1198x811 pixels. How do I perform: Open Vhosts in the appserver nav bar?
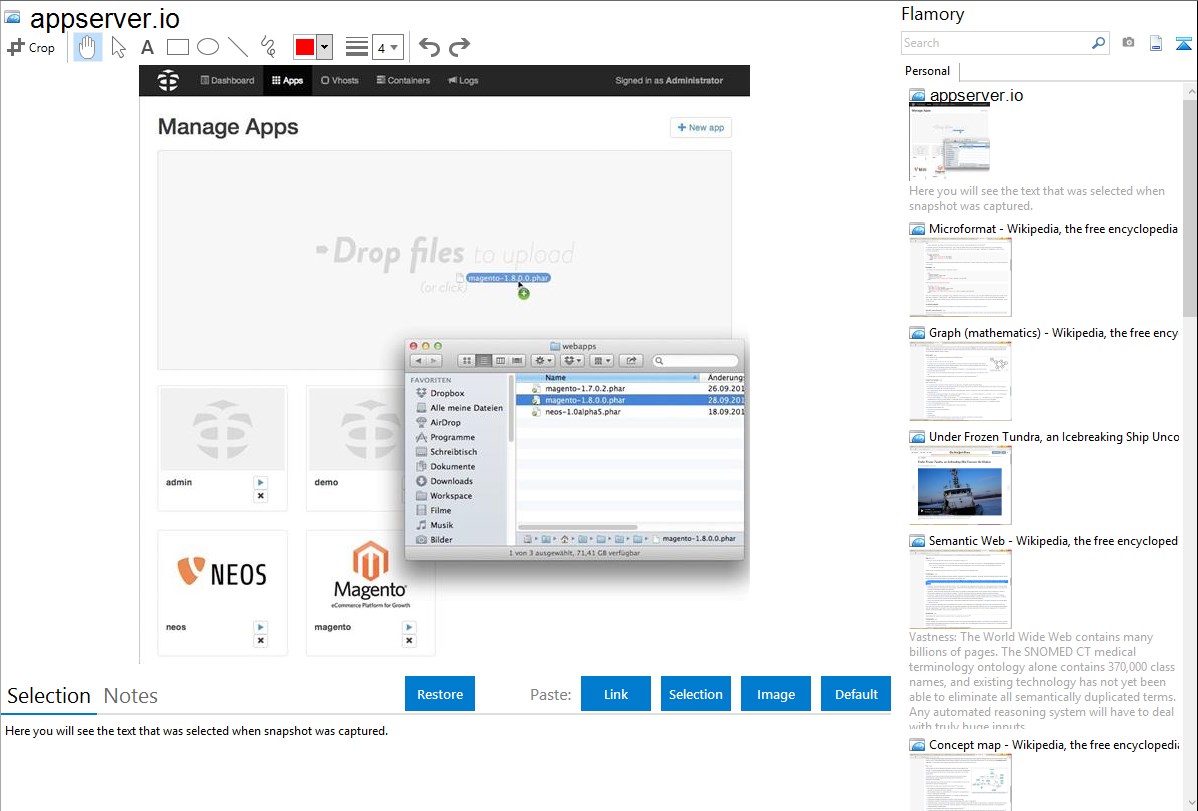340,80
